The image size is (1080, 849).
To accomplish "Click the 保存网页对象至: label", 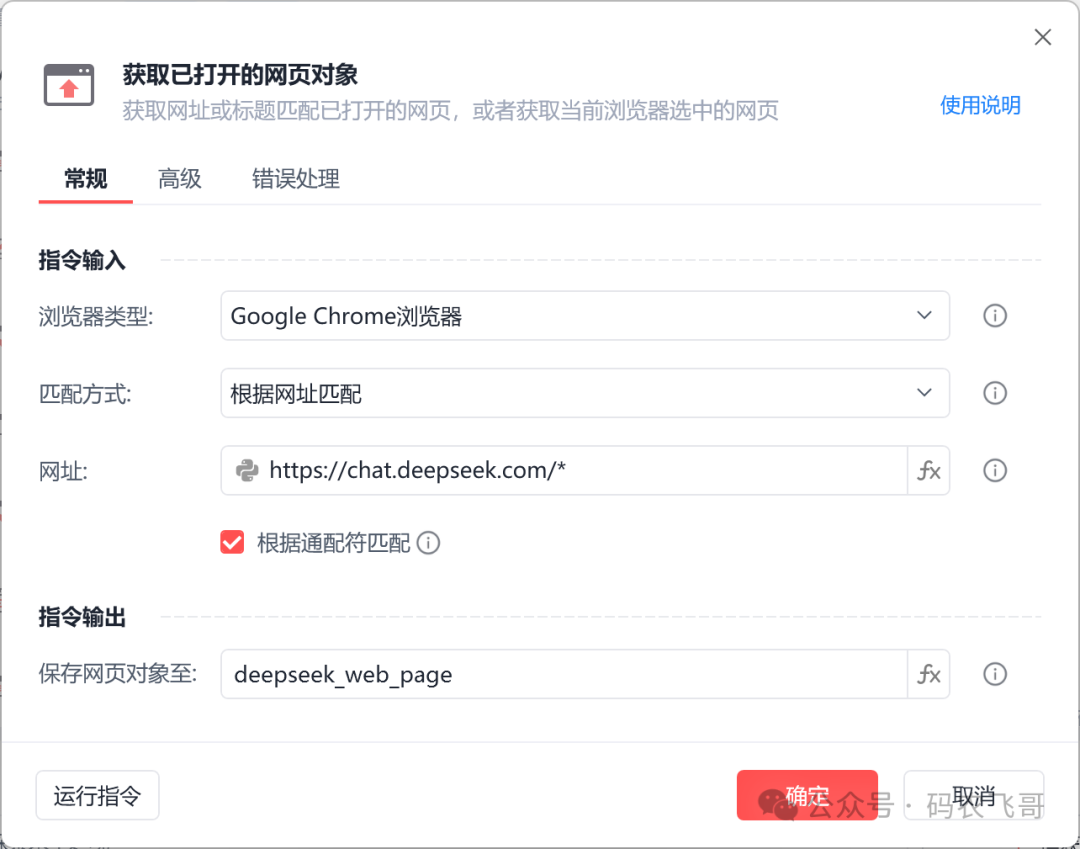I will 118,673.
